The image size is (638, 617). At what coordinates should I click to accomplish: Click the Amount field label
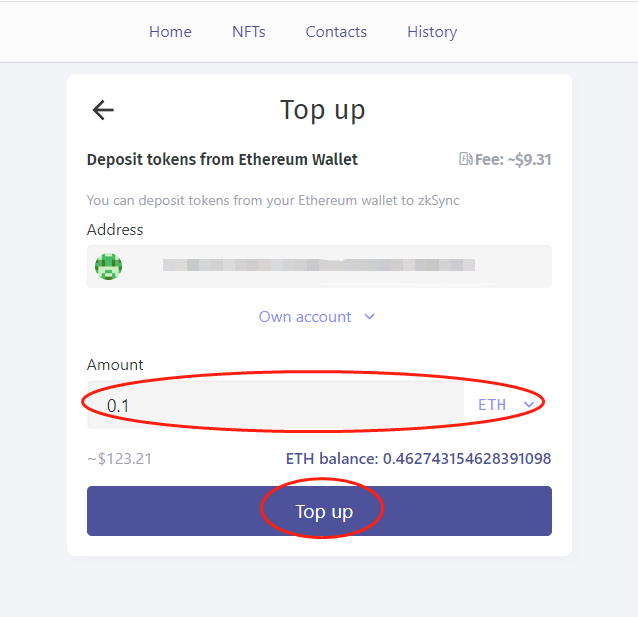[115, 365]
